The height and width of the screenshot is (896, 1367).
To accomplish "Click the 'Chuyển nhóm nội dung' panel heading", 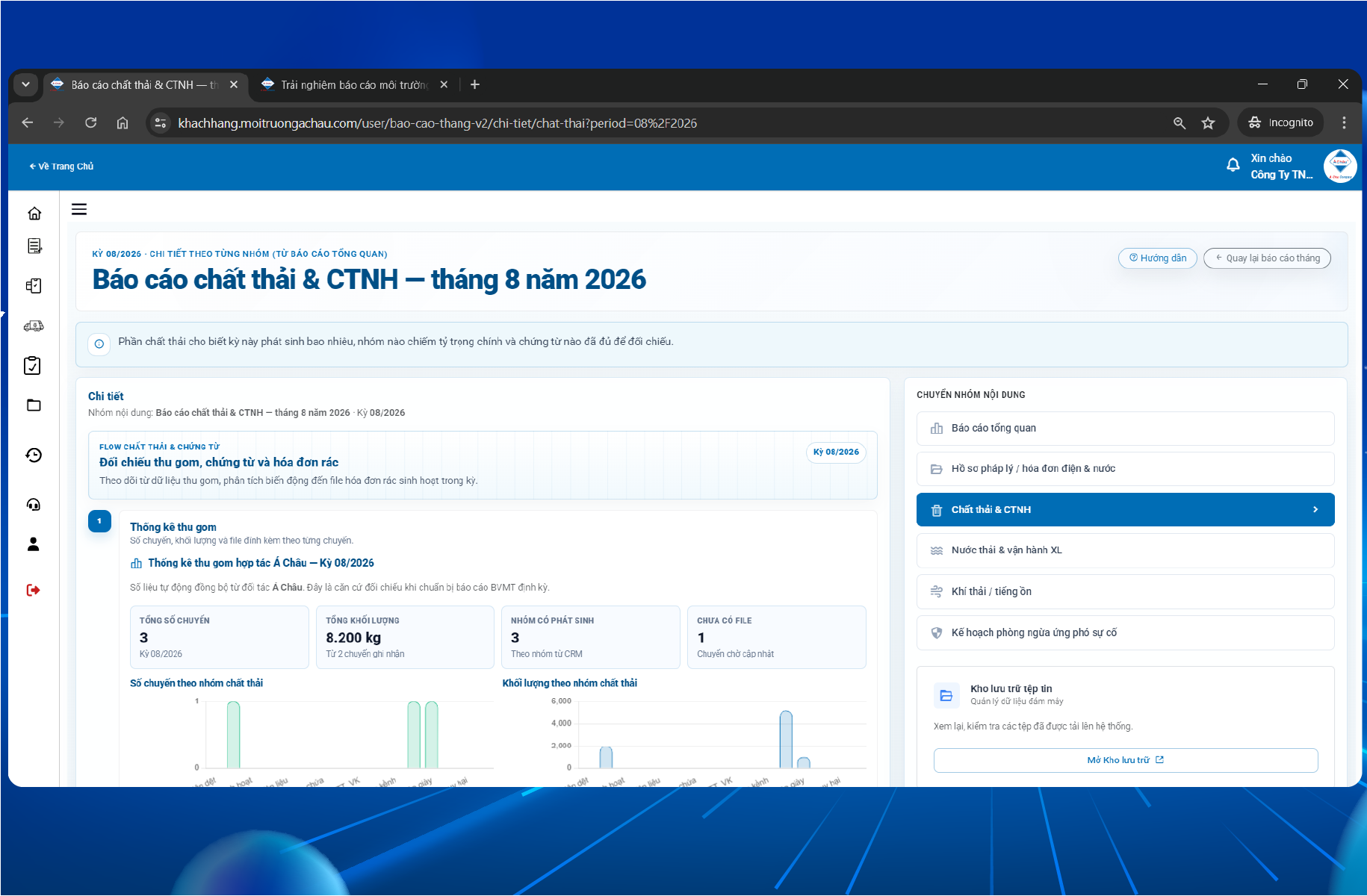I will [x=971, y=395].
